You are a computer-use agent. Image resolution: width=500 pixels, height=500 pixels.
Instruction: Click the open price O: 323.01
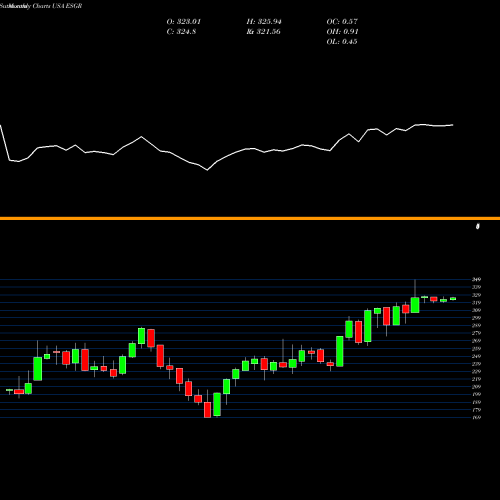click(184, 22)
